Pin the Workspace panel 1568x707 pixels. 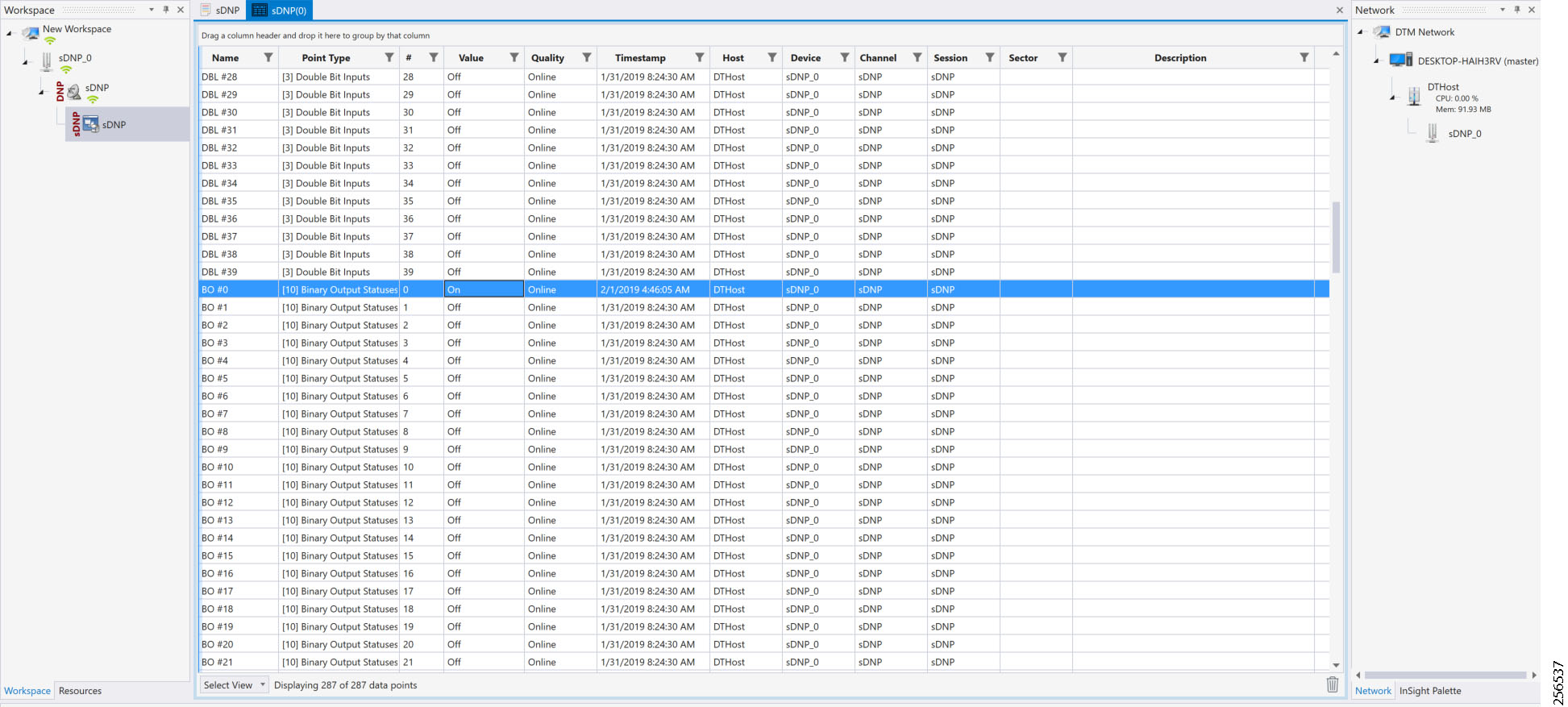[x=166, y=10]
